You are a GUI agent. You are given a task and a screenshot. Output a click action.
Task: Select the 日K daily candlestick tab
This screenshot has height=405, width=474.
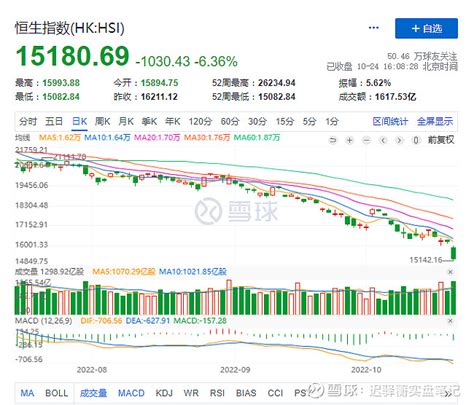point(79,121)
